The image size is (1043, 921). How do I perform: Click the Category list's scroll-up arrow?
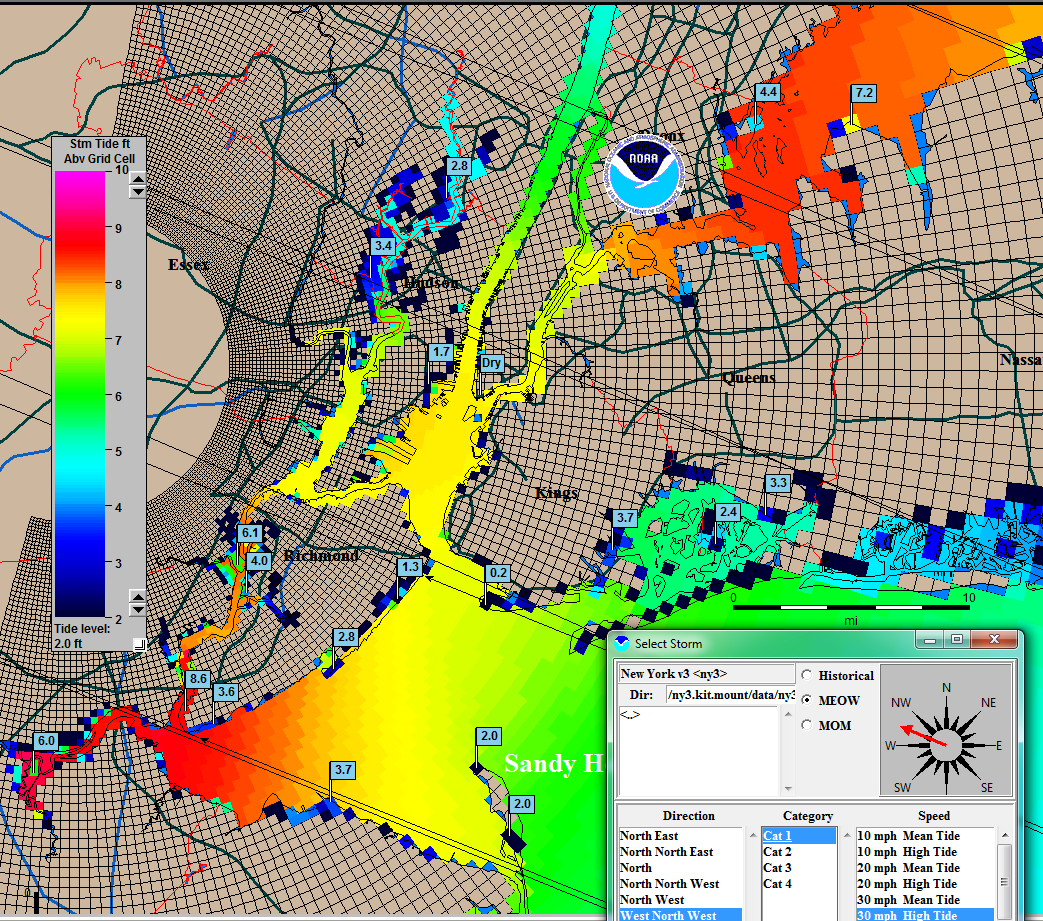click(x=847, y=835)
